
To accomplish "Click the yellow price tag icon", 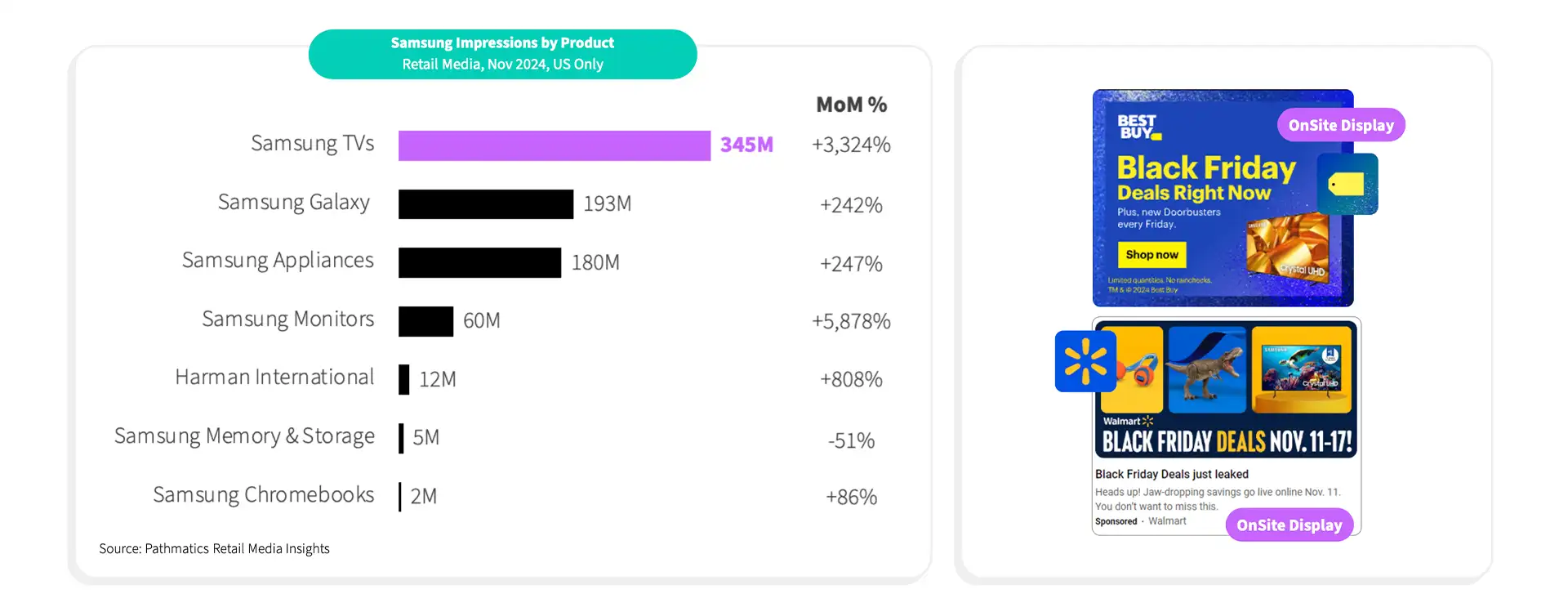I will pyautogui.click(x=1347, y=184).
